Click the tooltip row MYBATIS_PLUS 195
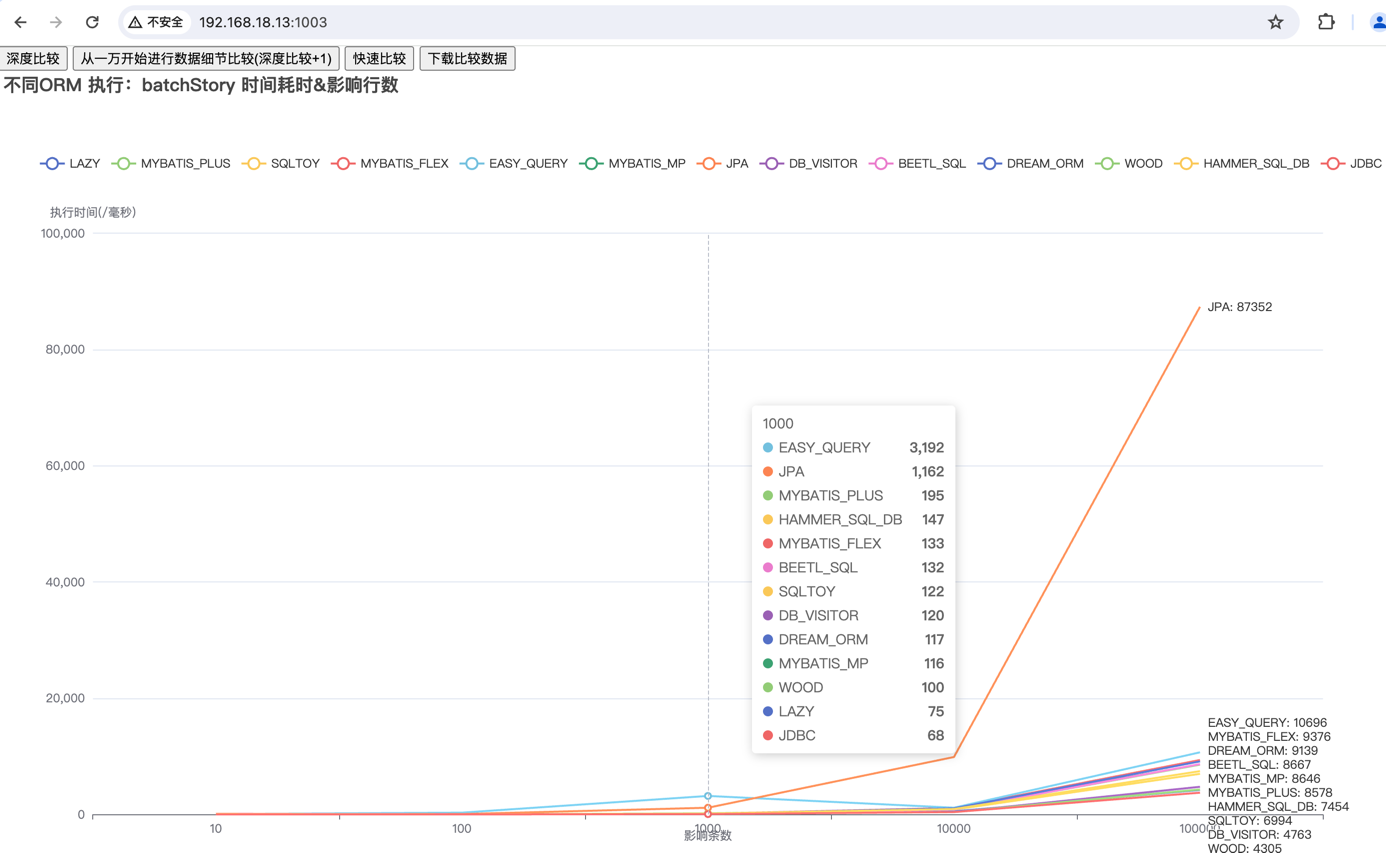The width and height of the screenshot is (1386, 853). click(x=853, y=496)
